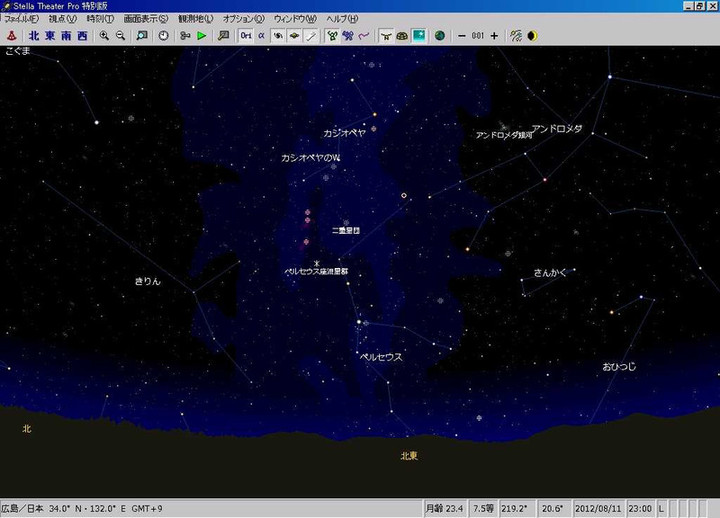This screenshot has height=518, width=720.
Task: Click the teal star chart mode icon
Action: click(419, 36)
